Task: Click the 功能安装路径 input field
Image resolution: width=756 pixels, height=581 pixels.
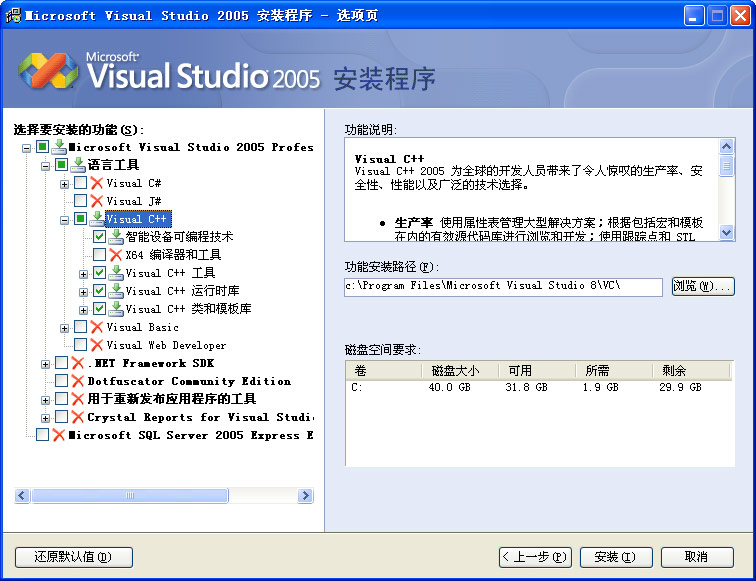Action: pyautogui.click(x=503, y=286)
